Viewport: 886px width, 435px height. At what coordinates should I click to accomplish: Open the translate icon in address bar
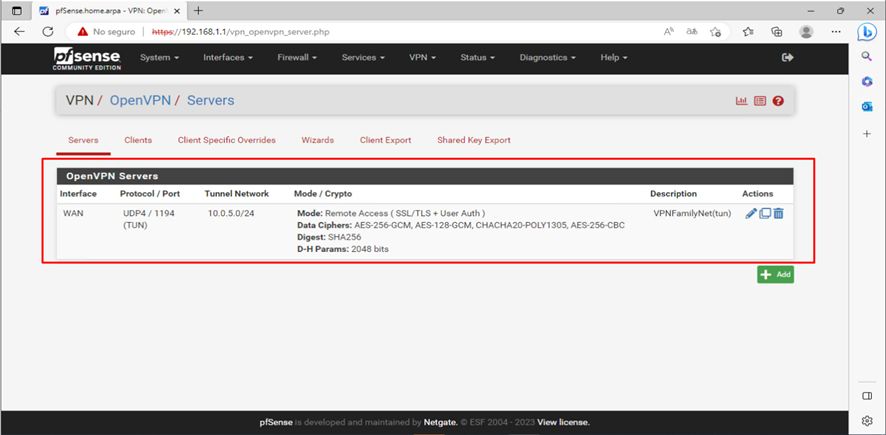point(692,32)
